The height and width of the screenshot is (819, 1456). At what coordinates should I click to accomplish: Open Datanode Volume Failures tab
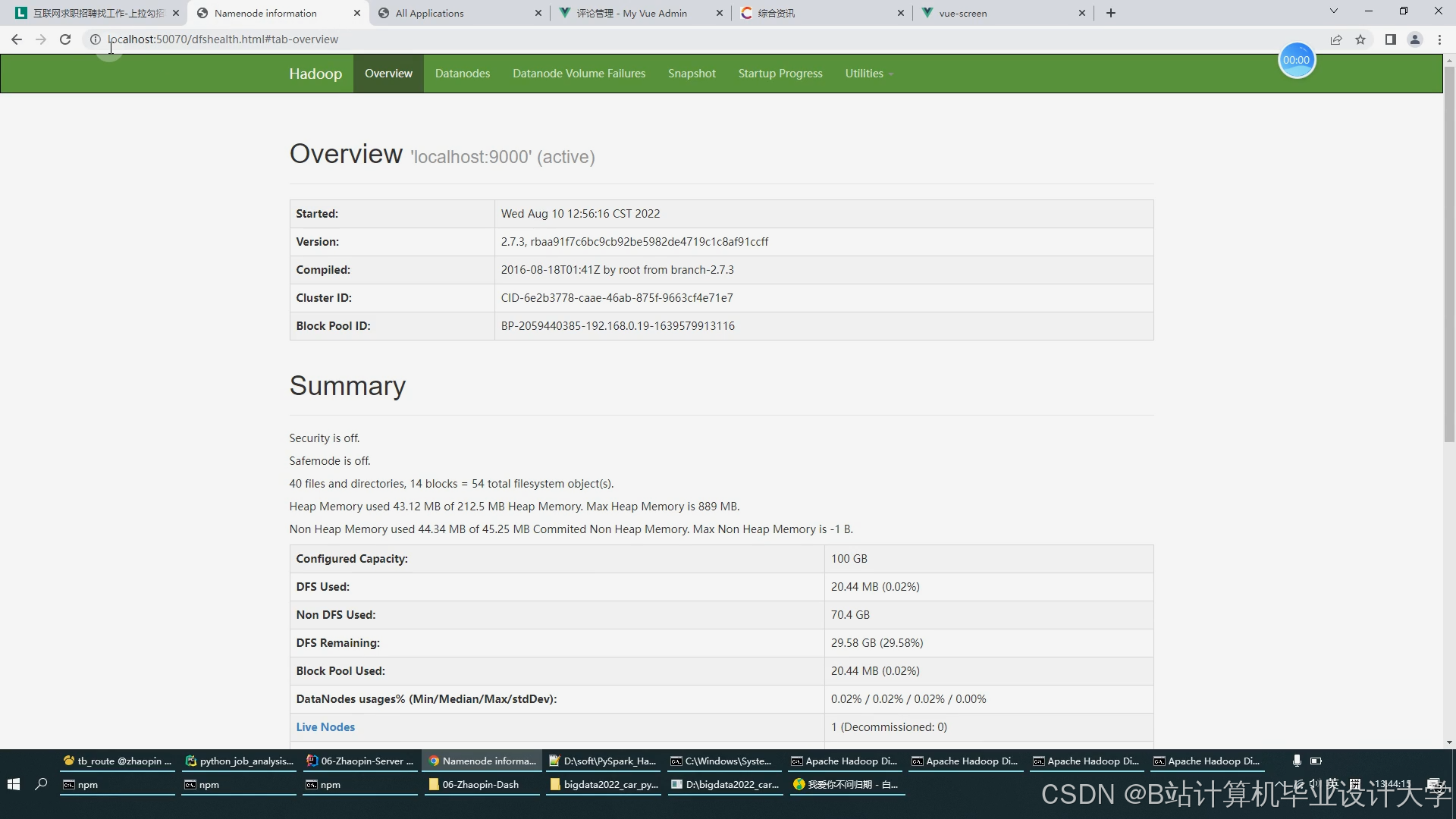click(579, 74)
